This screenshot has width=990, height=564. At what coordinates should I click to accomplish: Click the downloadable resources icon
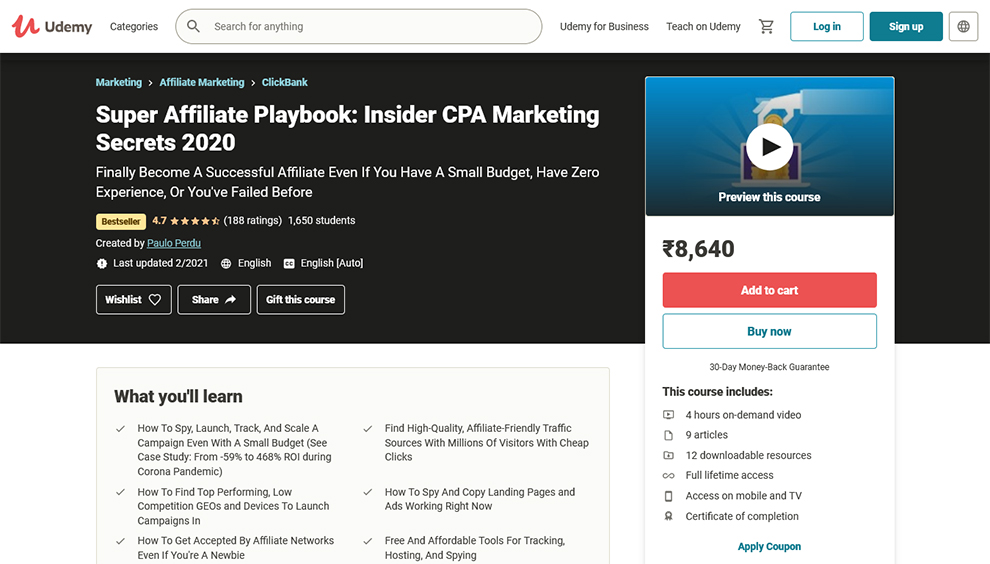pos(668,455)
